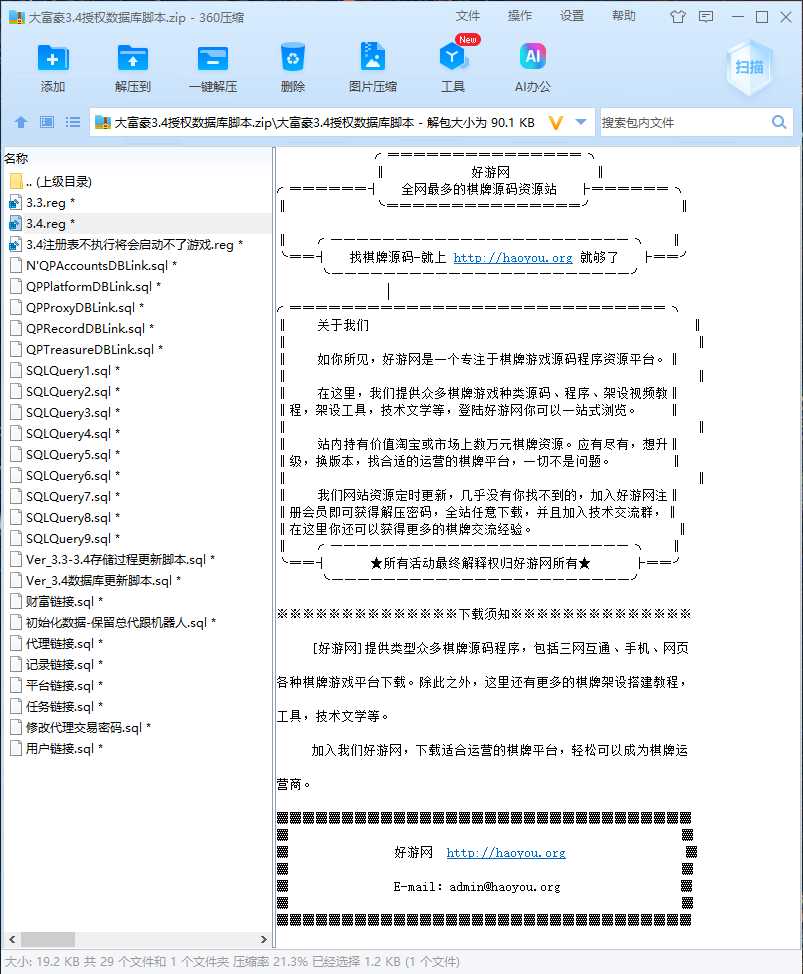Click the 3.4.reg file icon
The height and width of the screenshot is (974, 803).
[16, 224]
